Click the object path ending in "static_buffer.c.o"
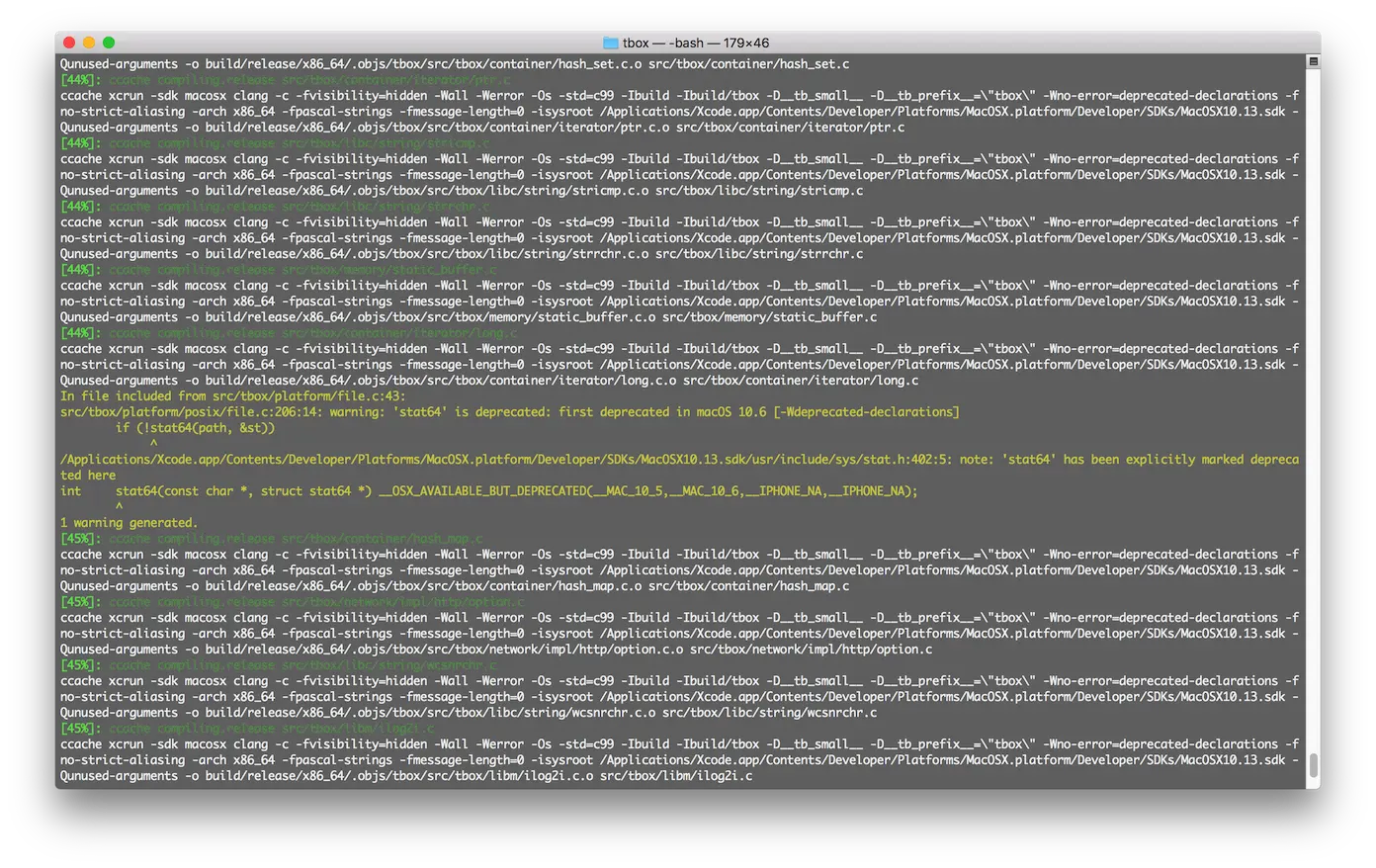The height and width of the screenshot is (868, 1376). [430, 317]
